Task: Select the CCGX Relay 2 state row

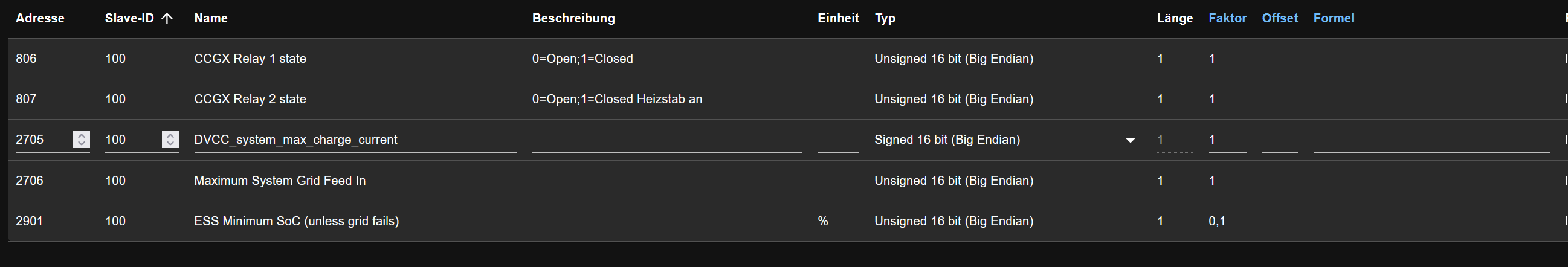Action: coord(250,99)
